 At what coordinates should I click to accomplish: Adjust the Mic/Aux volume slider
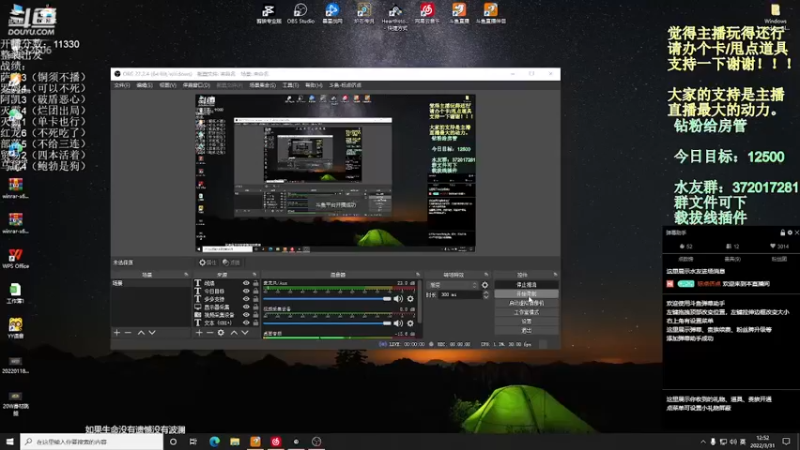pos(327,299)
